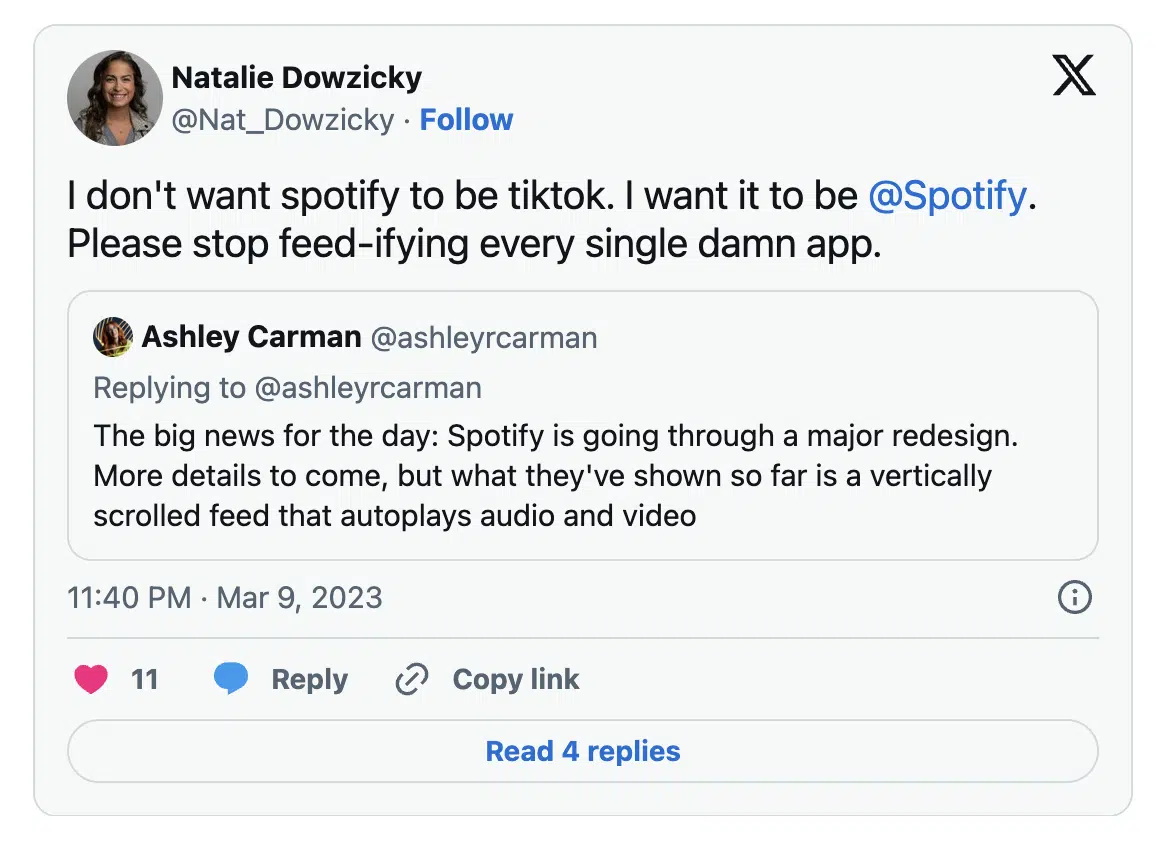The width and height of the screenshot is (1162, 842).
Task: Click the Replying to @ashleyrcarman line
Action: click(x=288, y=388)
